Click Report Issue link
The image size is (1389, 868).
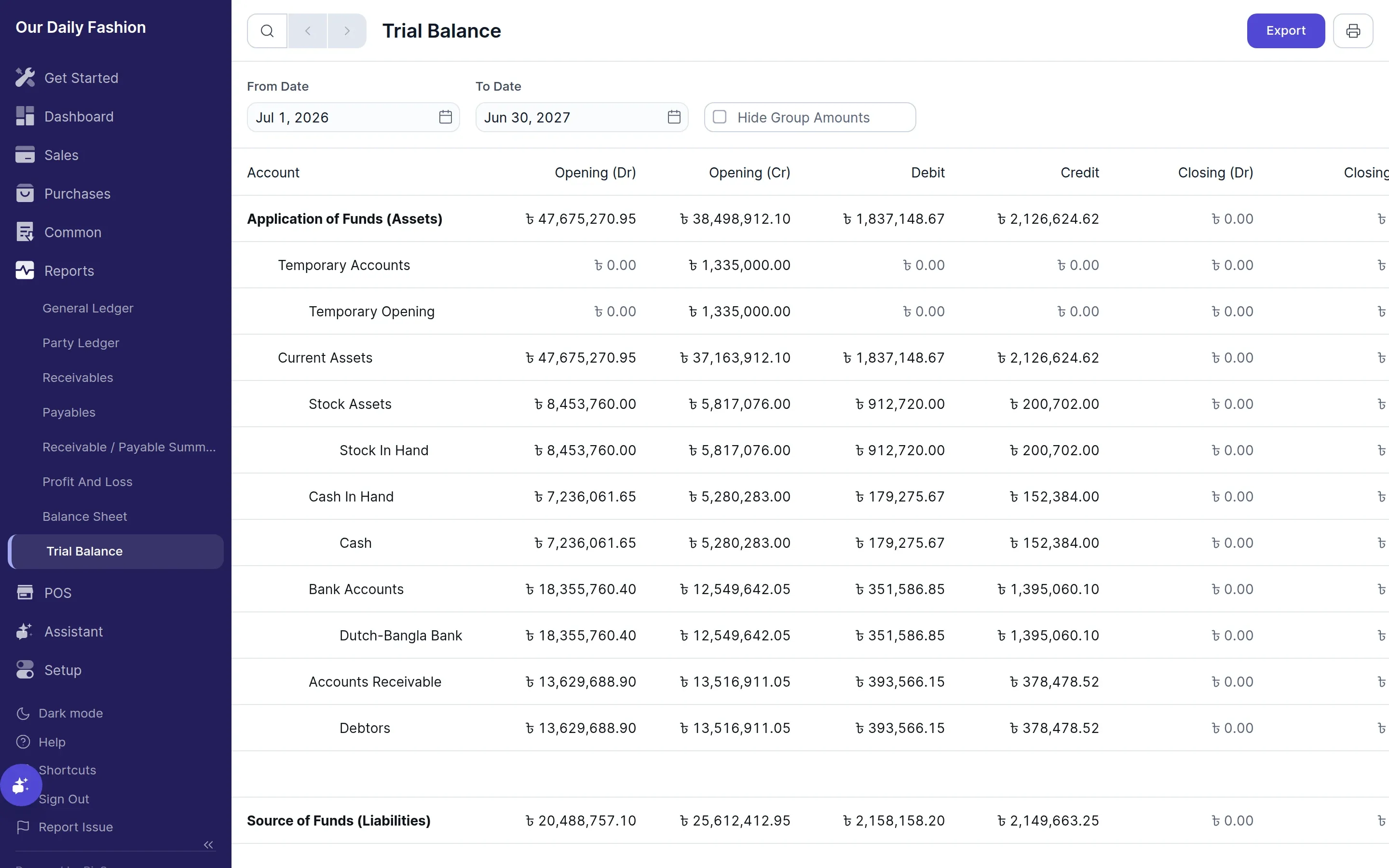tap(64, 827)
